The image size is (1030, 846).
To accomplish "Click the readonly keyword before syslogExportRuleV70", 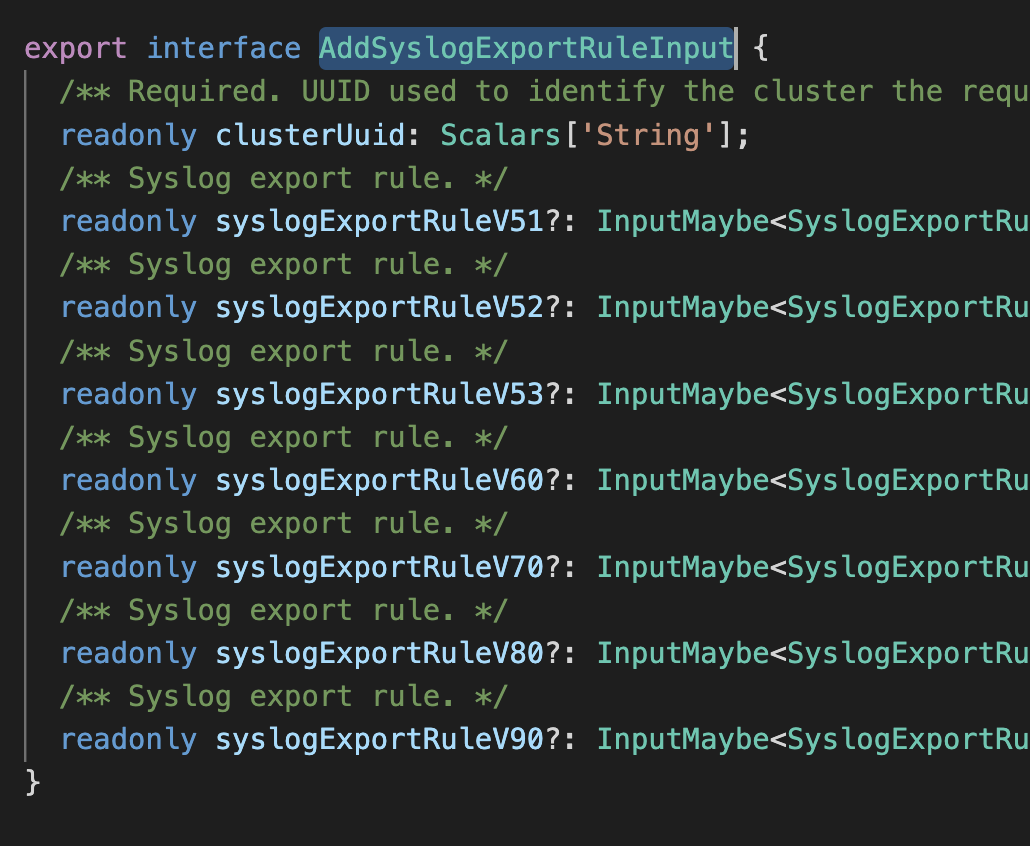I will tap(129, 568).
